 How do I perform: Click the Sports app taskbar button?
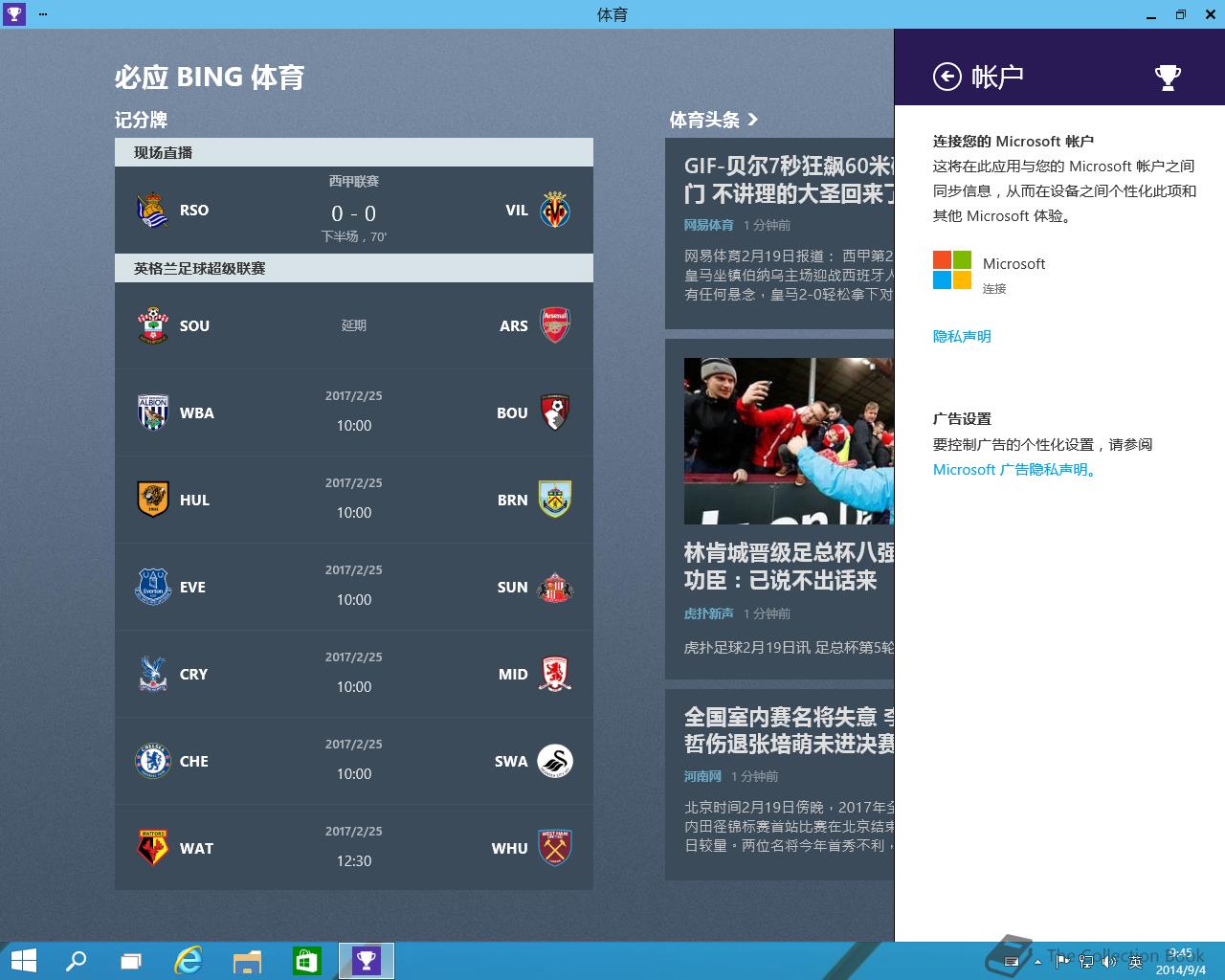pyautogui.click(x=367, y=961)
